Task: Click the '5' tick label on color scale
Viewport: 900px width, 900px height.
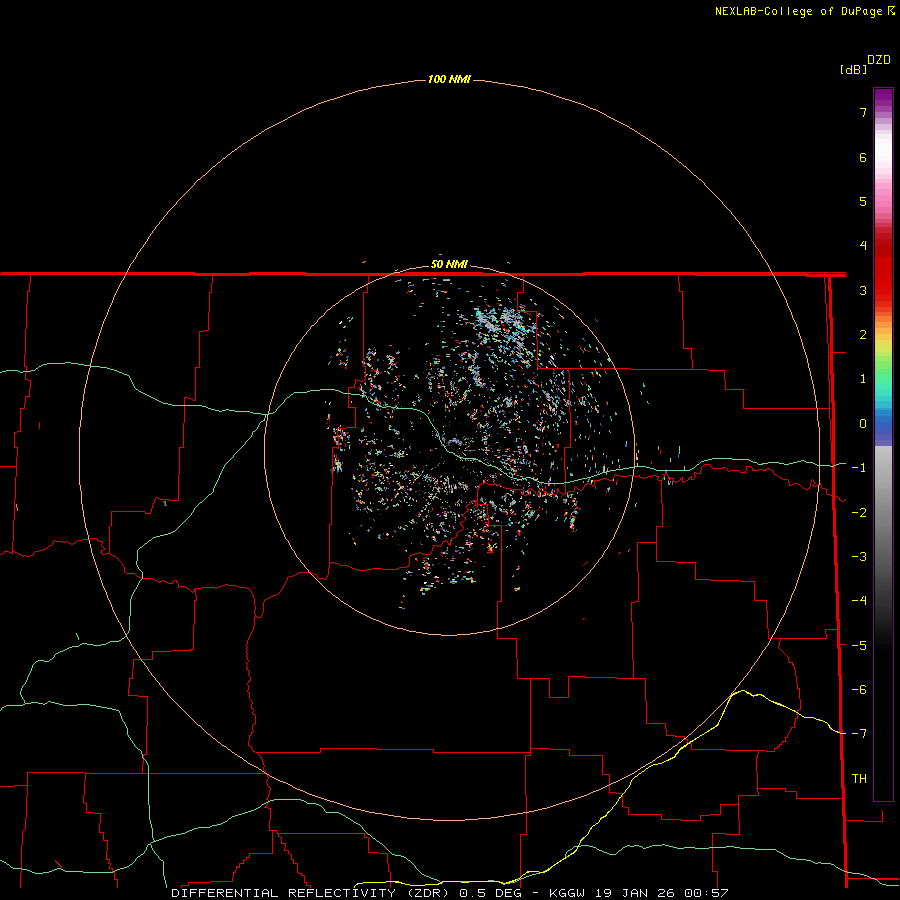Action: (863, 201)
